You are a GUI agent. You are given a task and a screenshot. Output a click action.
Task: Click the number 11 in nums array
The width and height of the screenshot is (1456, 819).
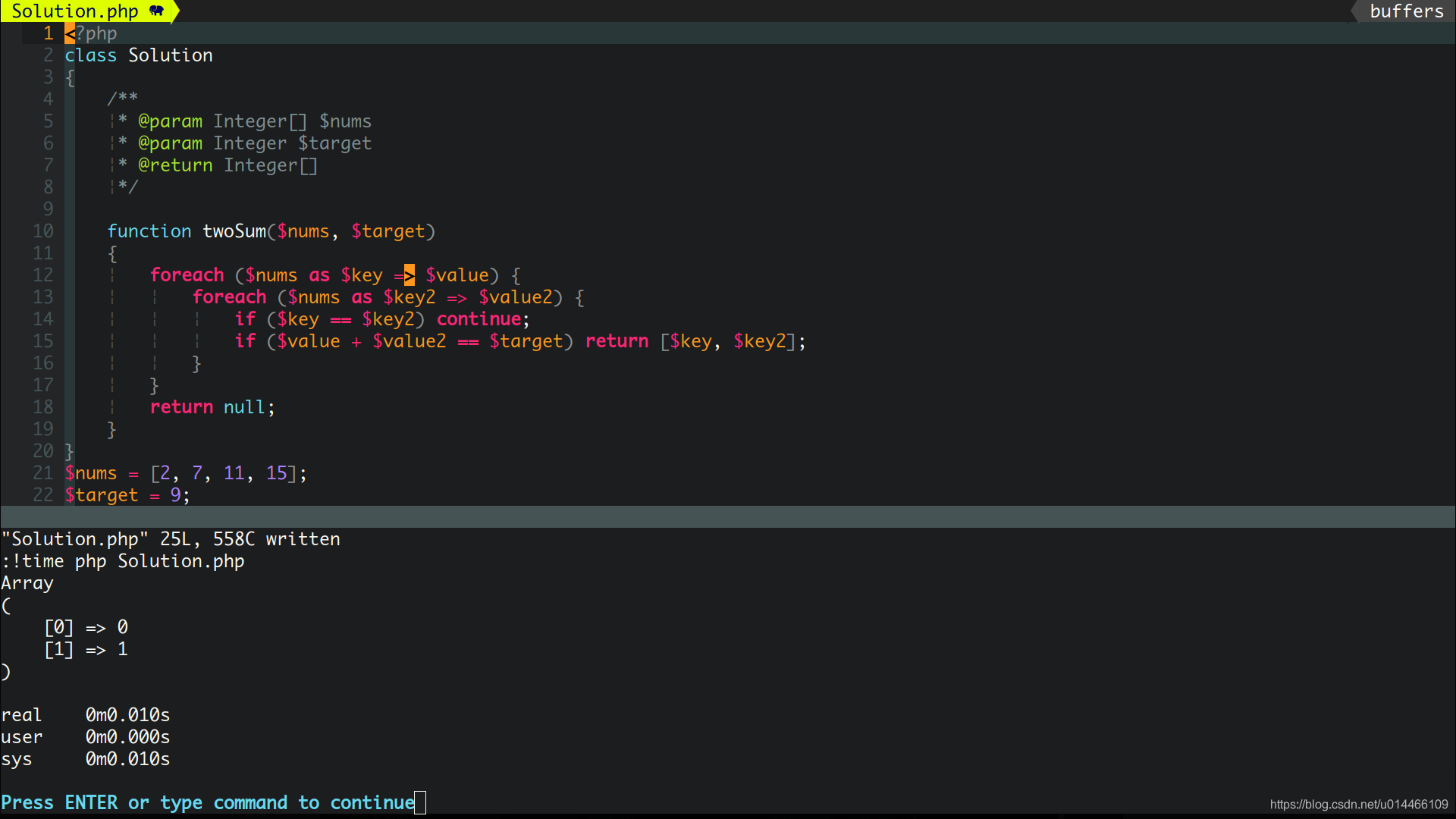234,473
